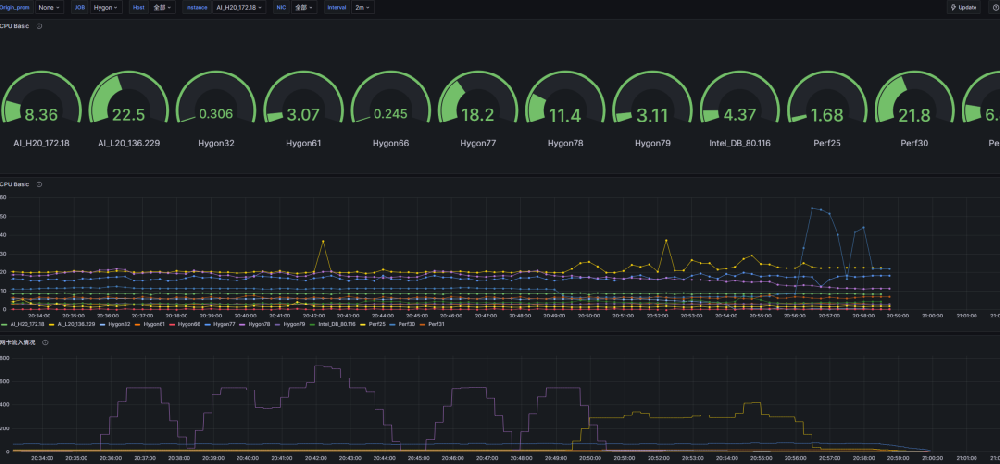Click the info icon beside the line chart title
The image size is (1000, 464).
(39, 185)
